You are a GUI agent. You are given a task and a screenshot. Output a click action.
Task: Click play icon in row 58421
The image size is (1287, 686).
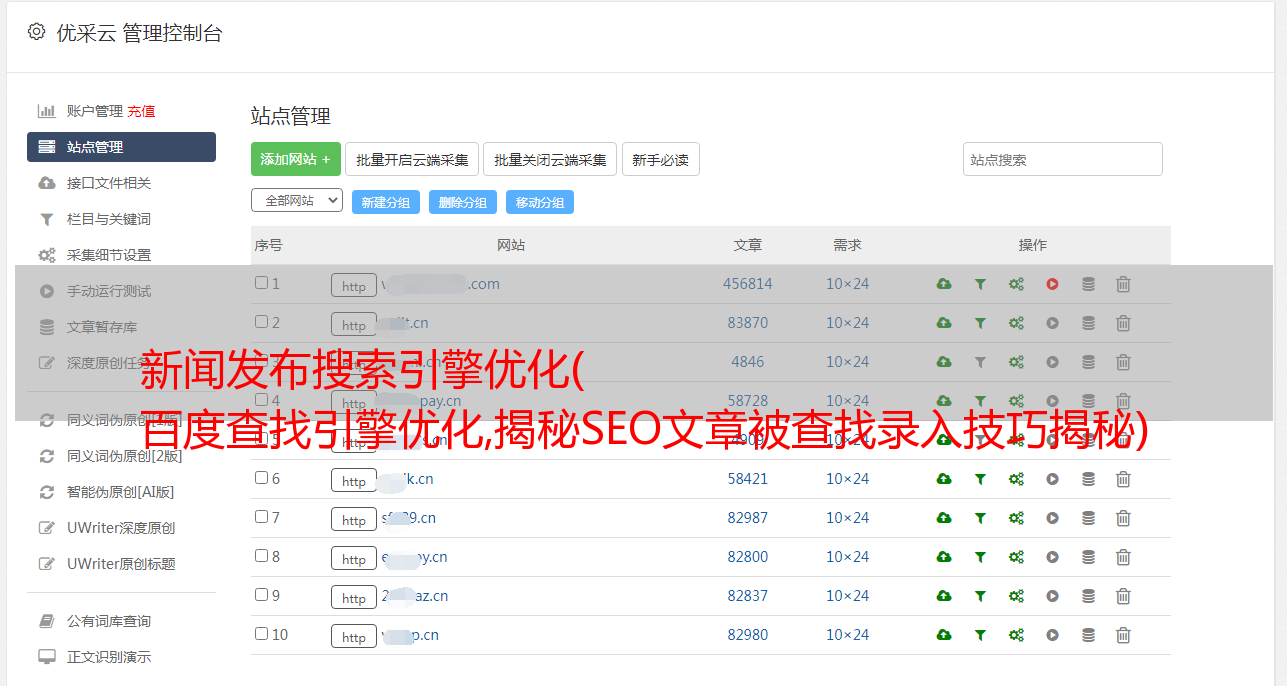(1052, 479)
